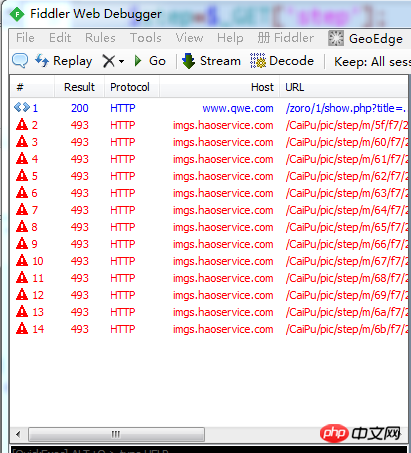Click warning icon of session 12
This screenshot has width=411, height=453.
pyautogui.click(x=22, y=295)
